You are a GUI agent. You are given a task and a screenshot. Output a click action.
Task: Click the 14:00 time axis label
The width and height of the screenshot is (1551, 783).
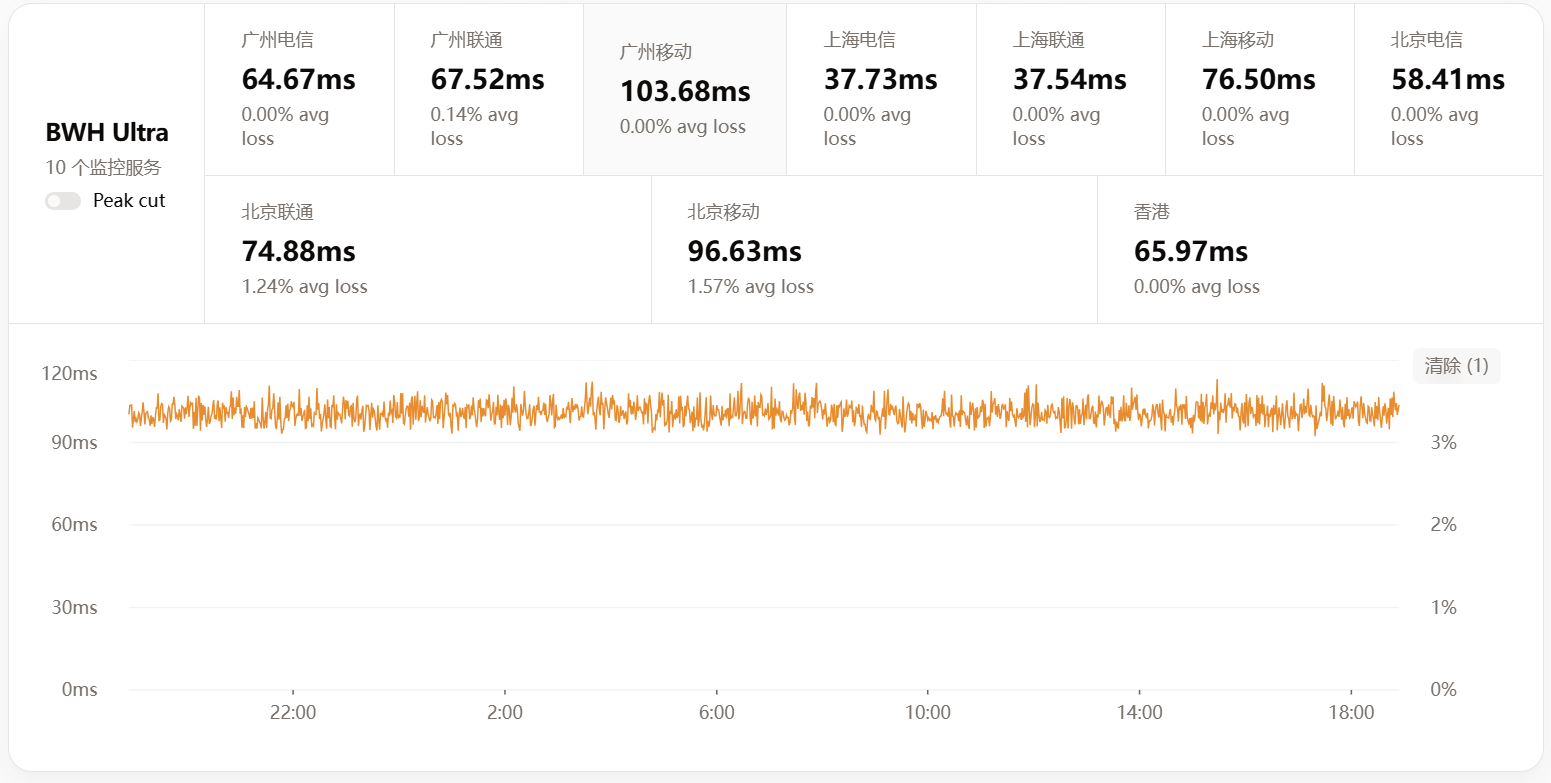tap(1139, 713)
